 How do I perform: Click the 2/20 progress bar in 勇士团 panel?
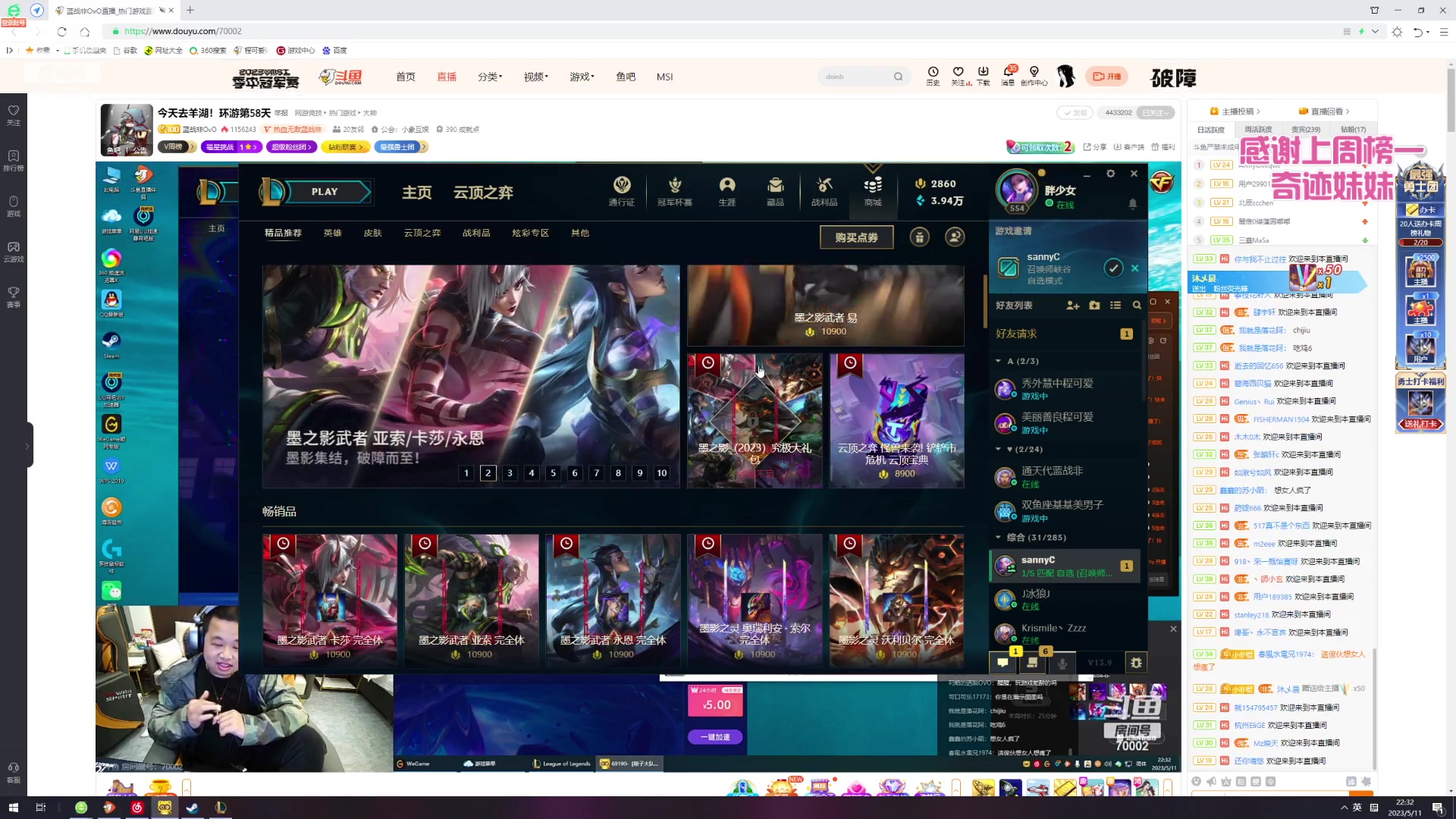(1420, 241)
